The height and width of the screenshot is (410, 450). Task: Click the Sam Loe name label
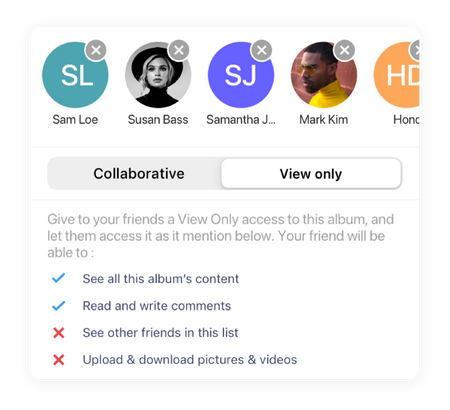75,120
